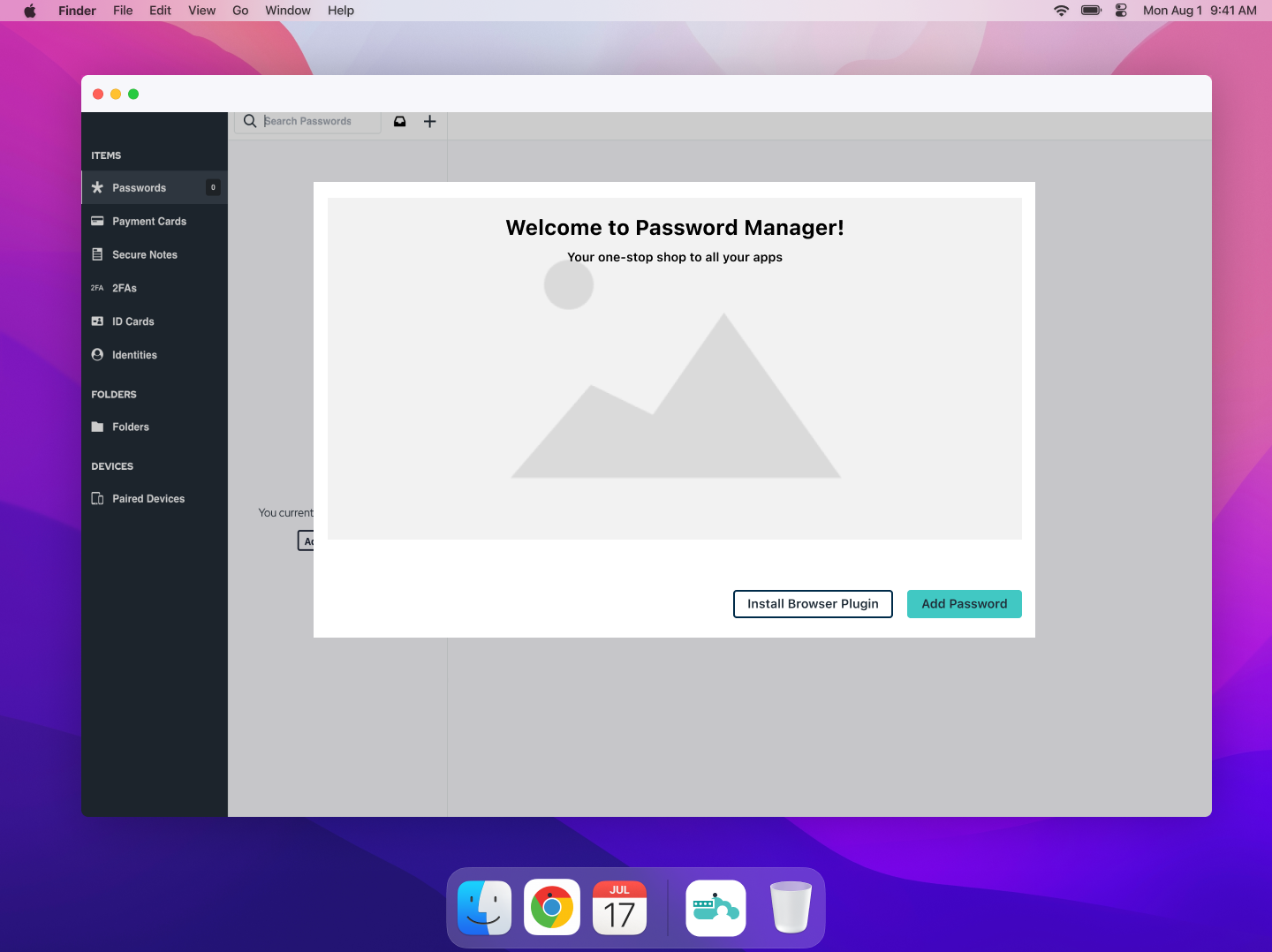1272x952 pixels.
Task: Click the import inbox icon next to search
Action: (399, 121)
